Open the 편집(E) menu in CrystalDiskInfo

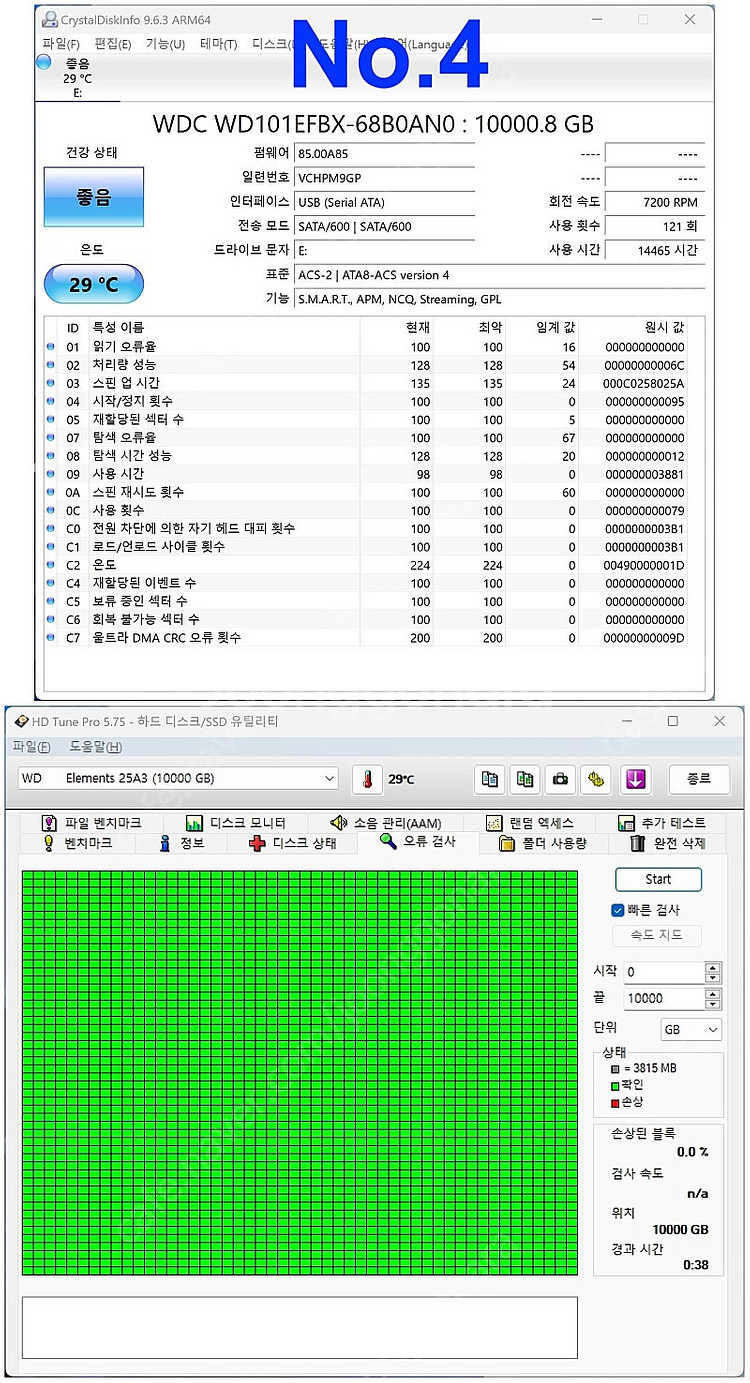[112, 44]
